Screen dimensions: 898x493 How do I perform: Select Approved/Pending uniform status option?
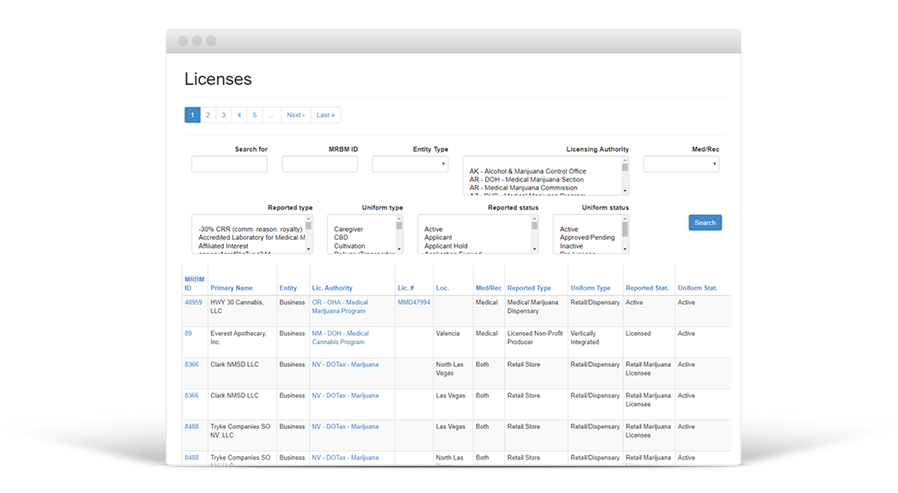[587, 237]
